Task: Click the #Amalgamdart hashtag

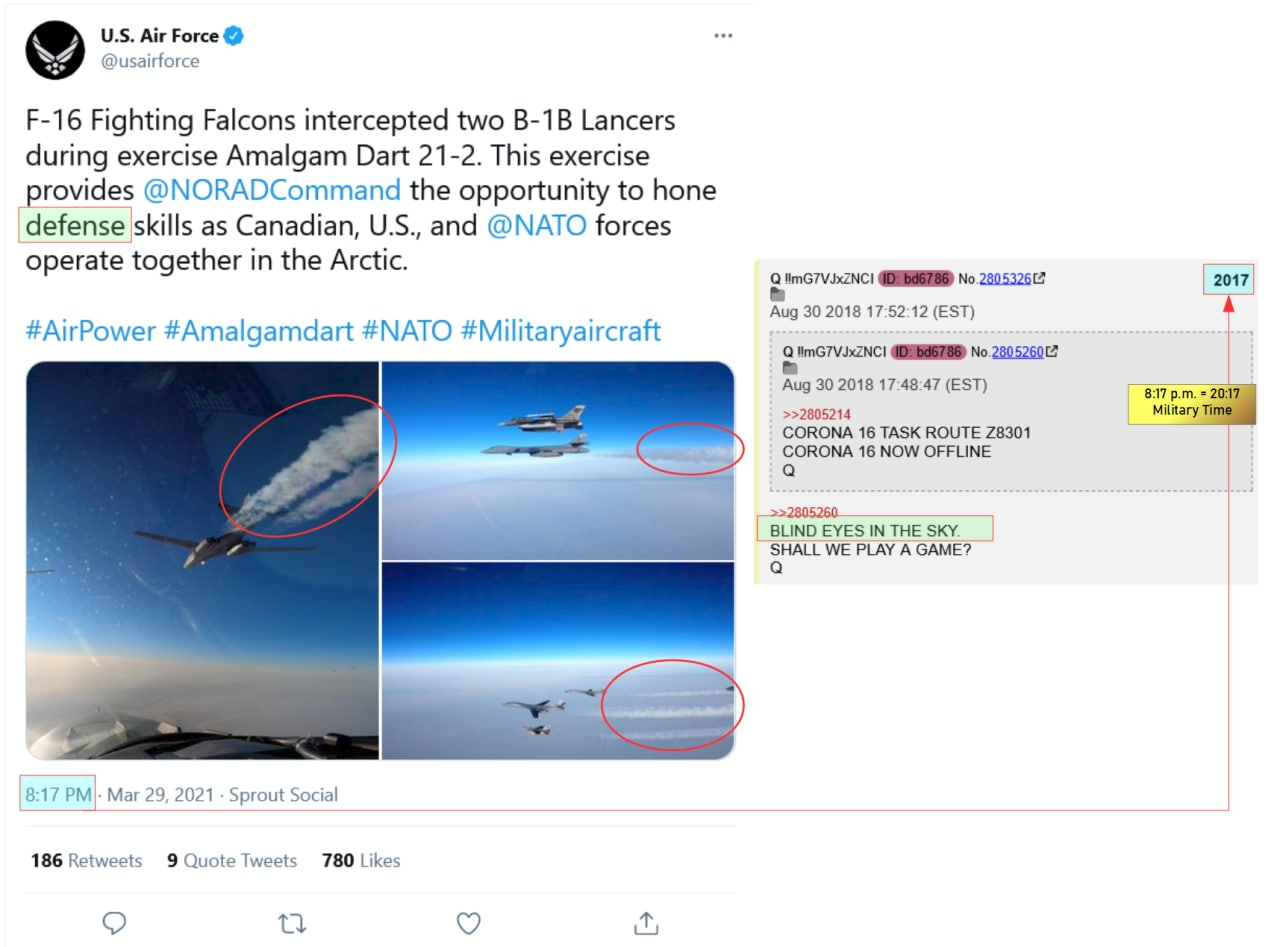Action: pos(257,331)
